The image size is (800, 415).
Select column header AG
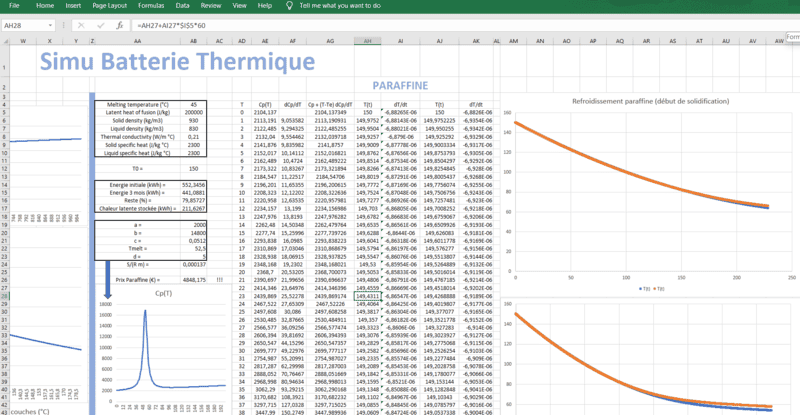click(x=330, y=41)
